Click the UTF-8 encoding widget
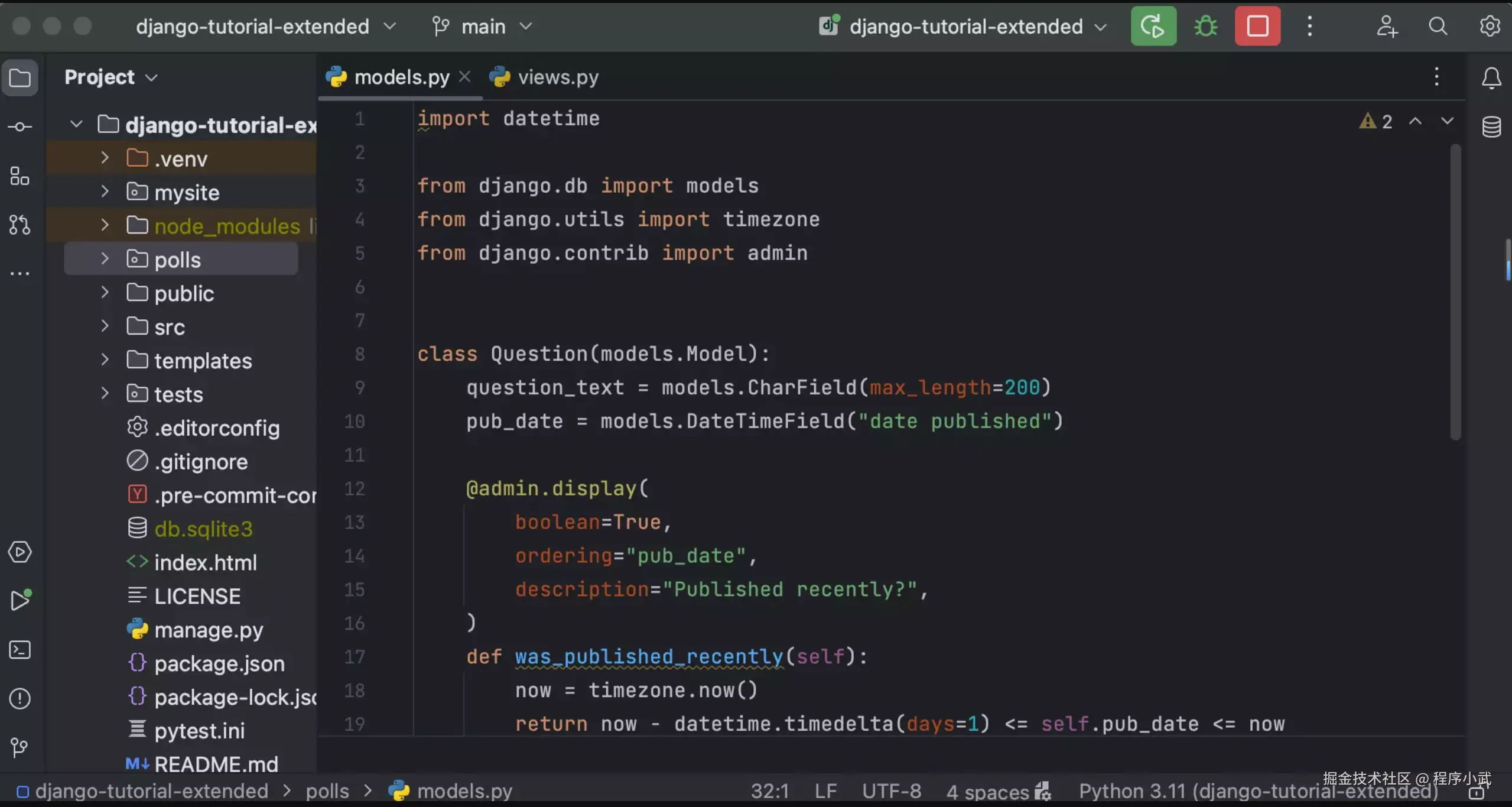1512x807 pixels. (891, 791)
